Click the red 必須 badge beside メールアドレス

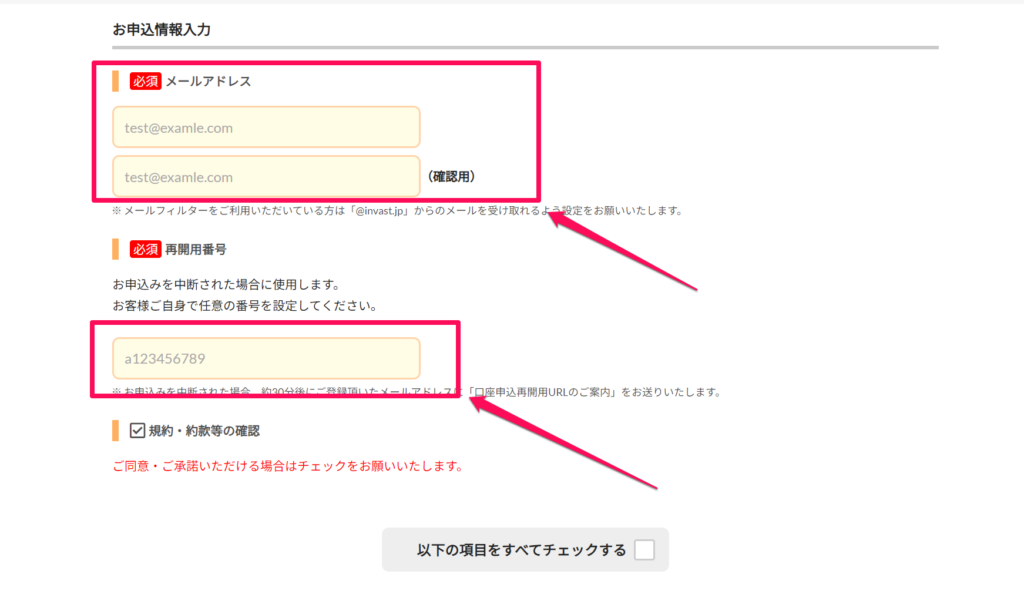[x=145, y=81]
